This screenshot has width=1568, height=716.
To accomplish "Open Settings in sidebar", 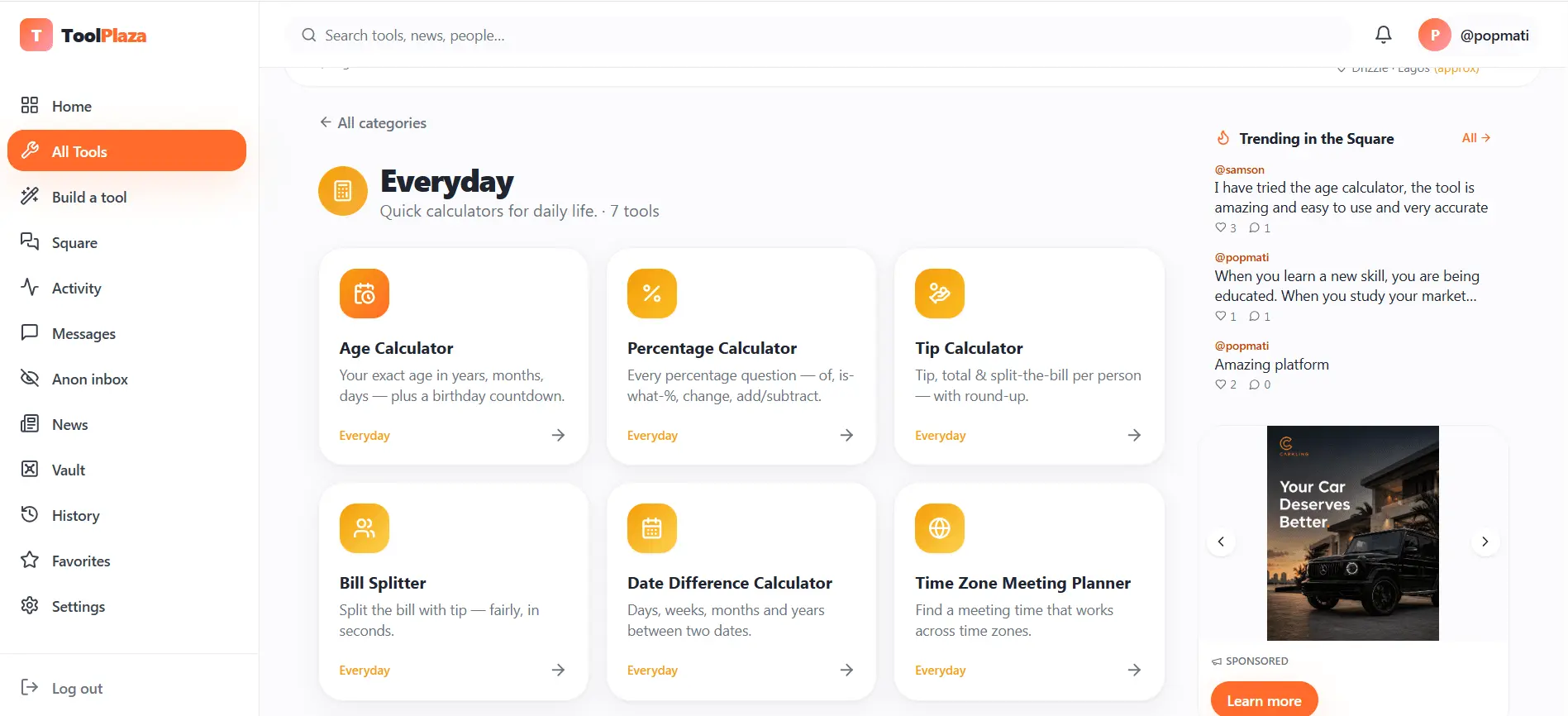I will click(126, 606).
